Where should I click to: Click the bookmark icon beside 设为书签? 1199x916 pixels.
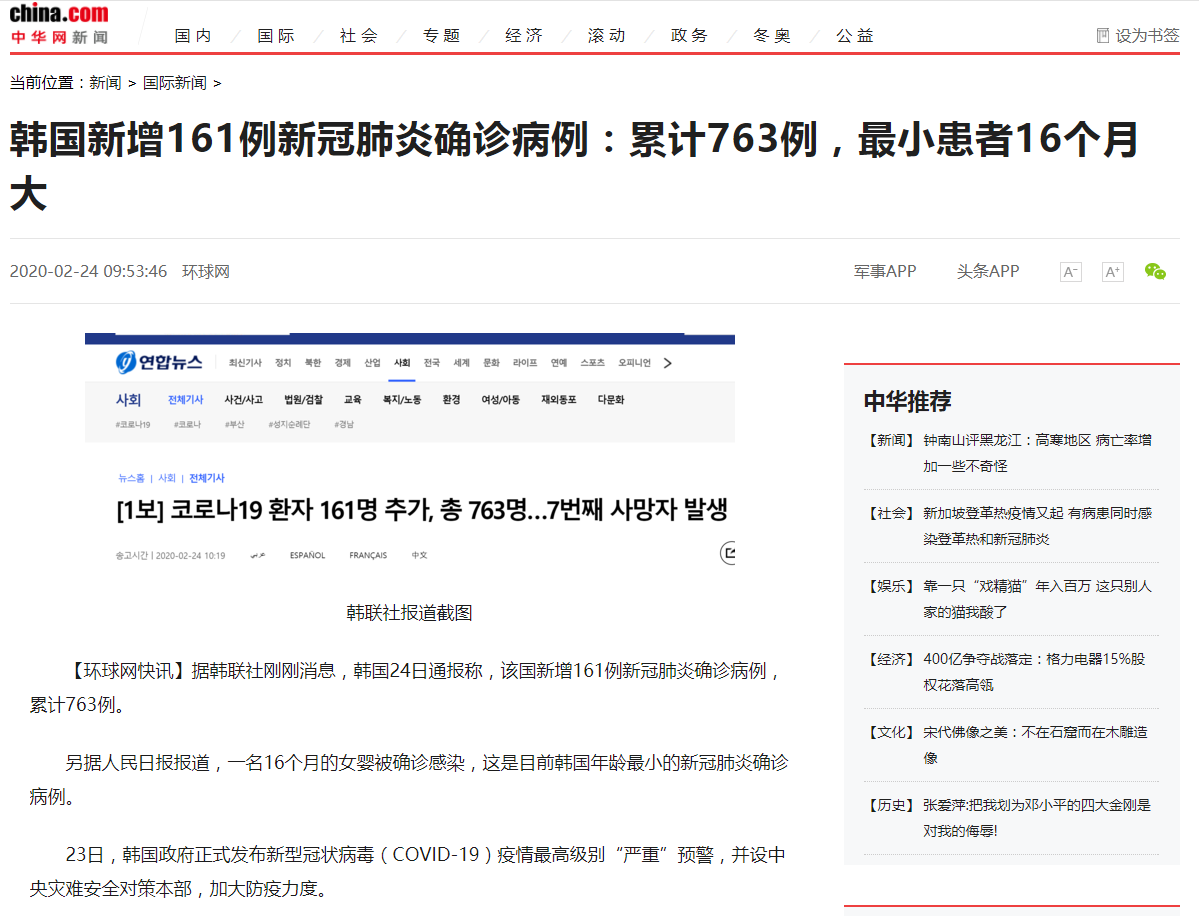pyautogui.click(x=1103, y=35)
